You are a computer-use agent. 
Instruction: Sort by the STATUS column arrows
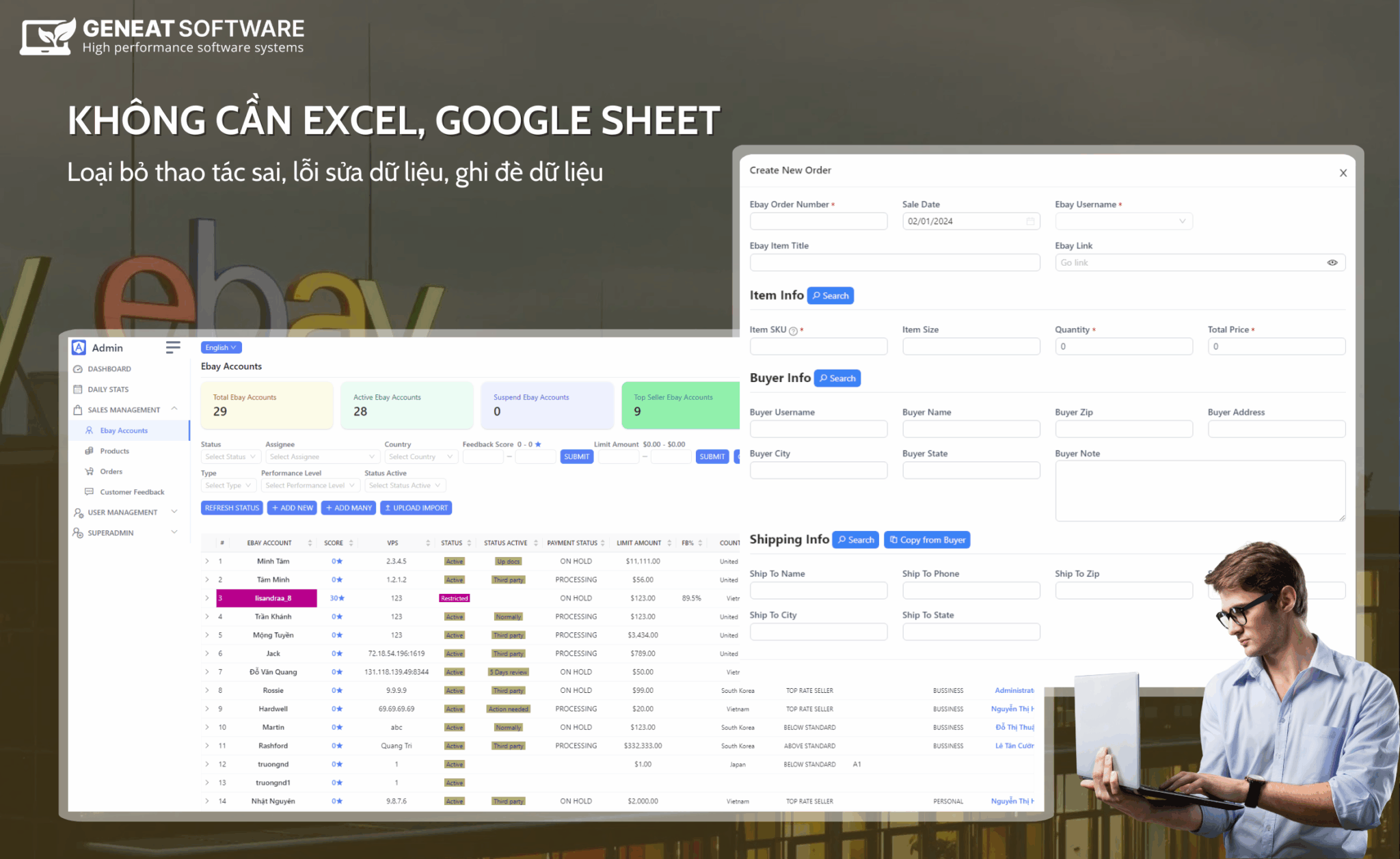(469, 543)
